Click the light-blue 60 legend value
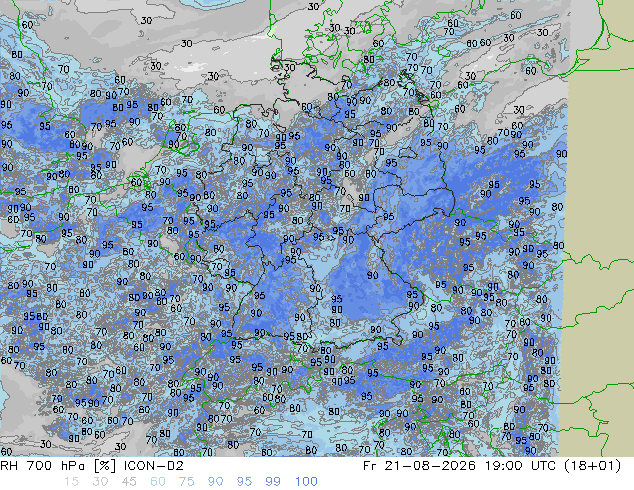Viewport: 634px width, 490px height. 158,482
